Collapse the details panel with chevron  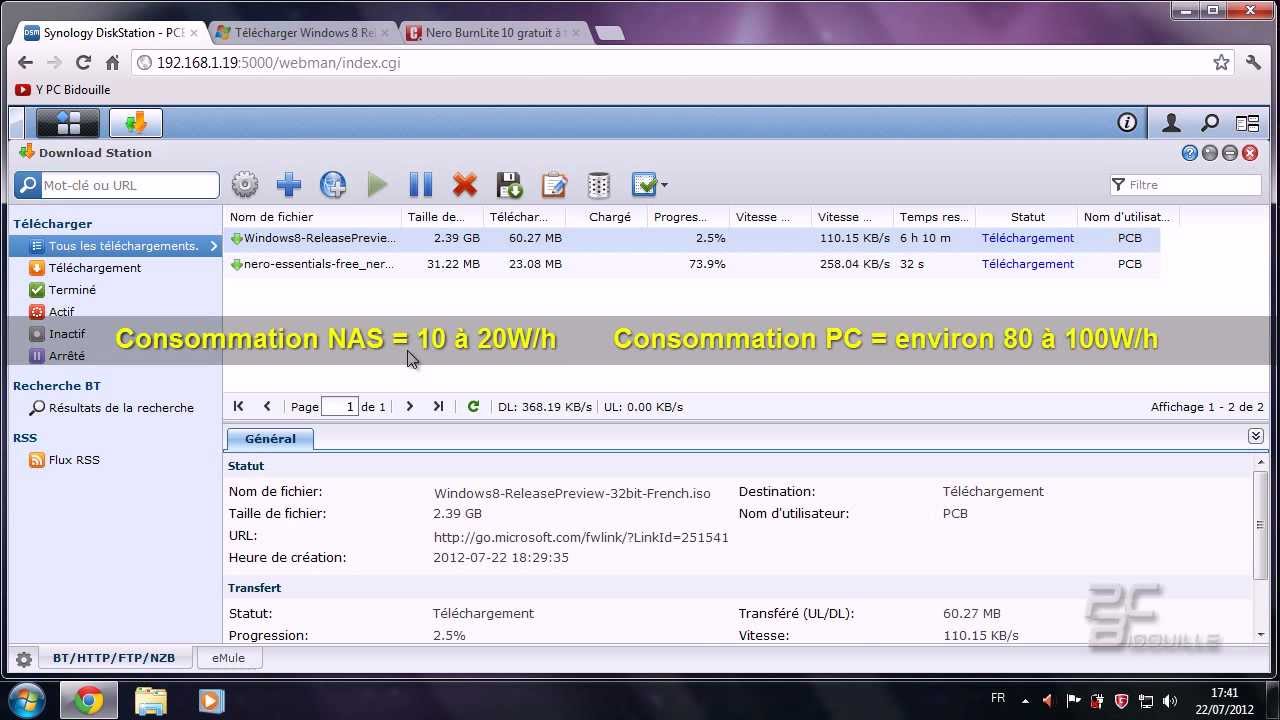coord(1255,437)
